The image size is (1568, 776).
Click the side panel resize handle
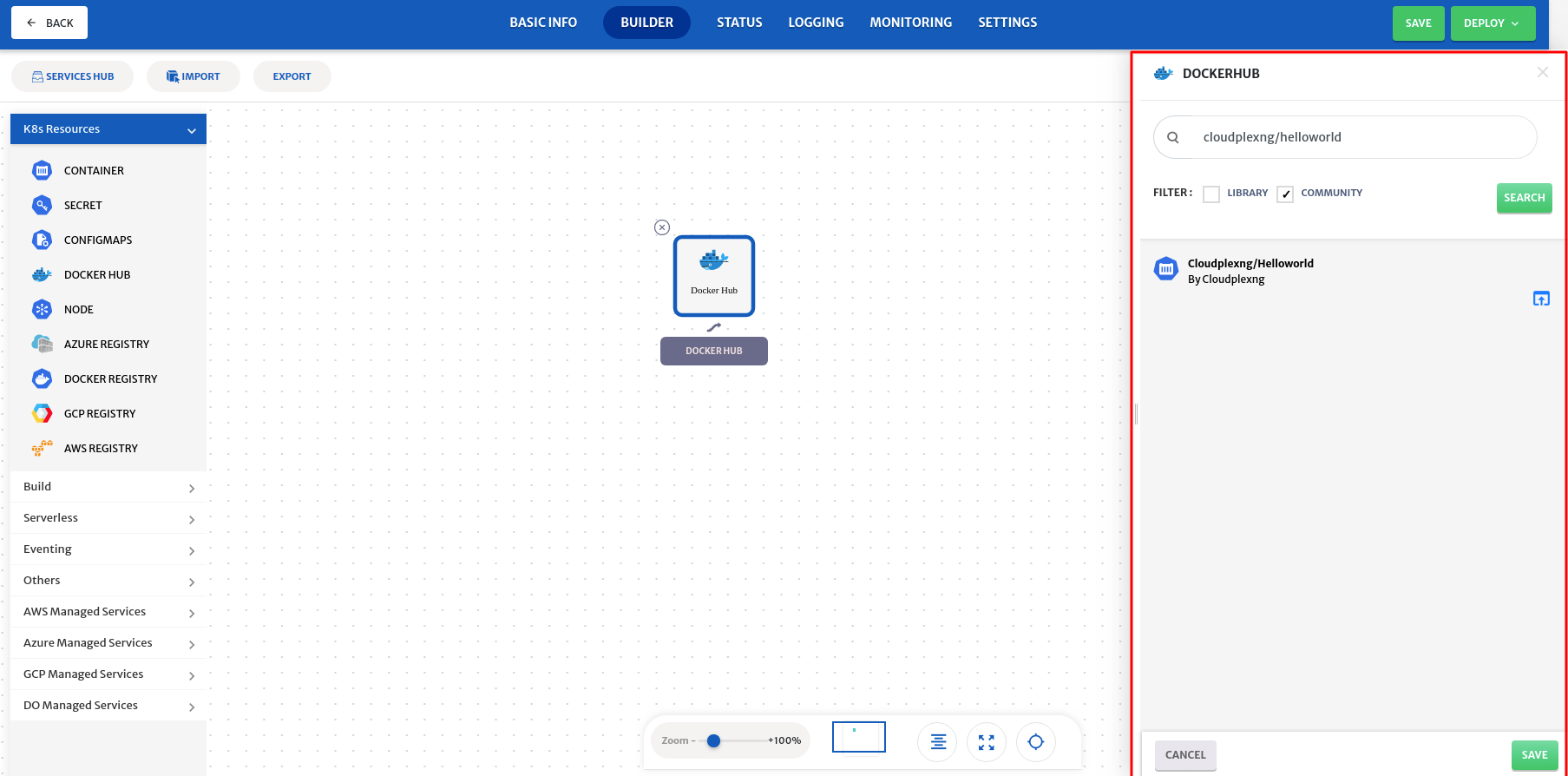click(x=1136, y=414)
